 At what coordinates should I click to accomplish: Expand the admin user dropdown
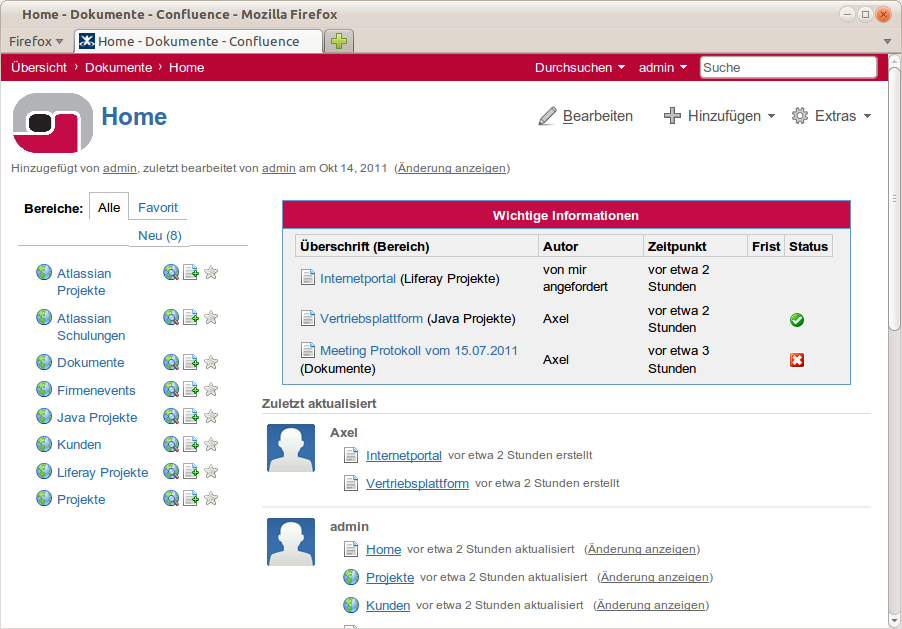coord(662,68)
